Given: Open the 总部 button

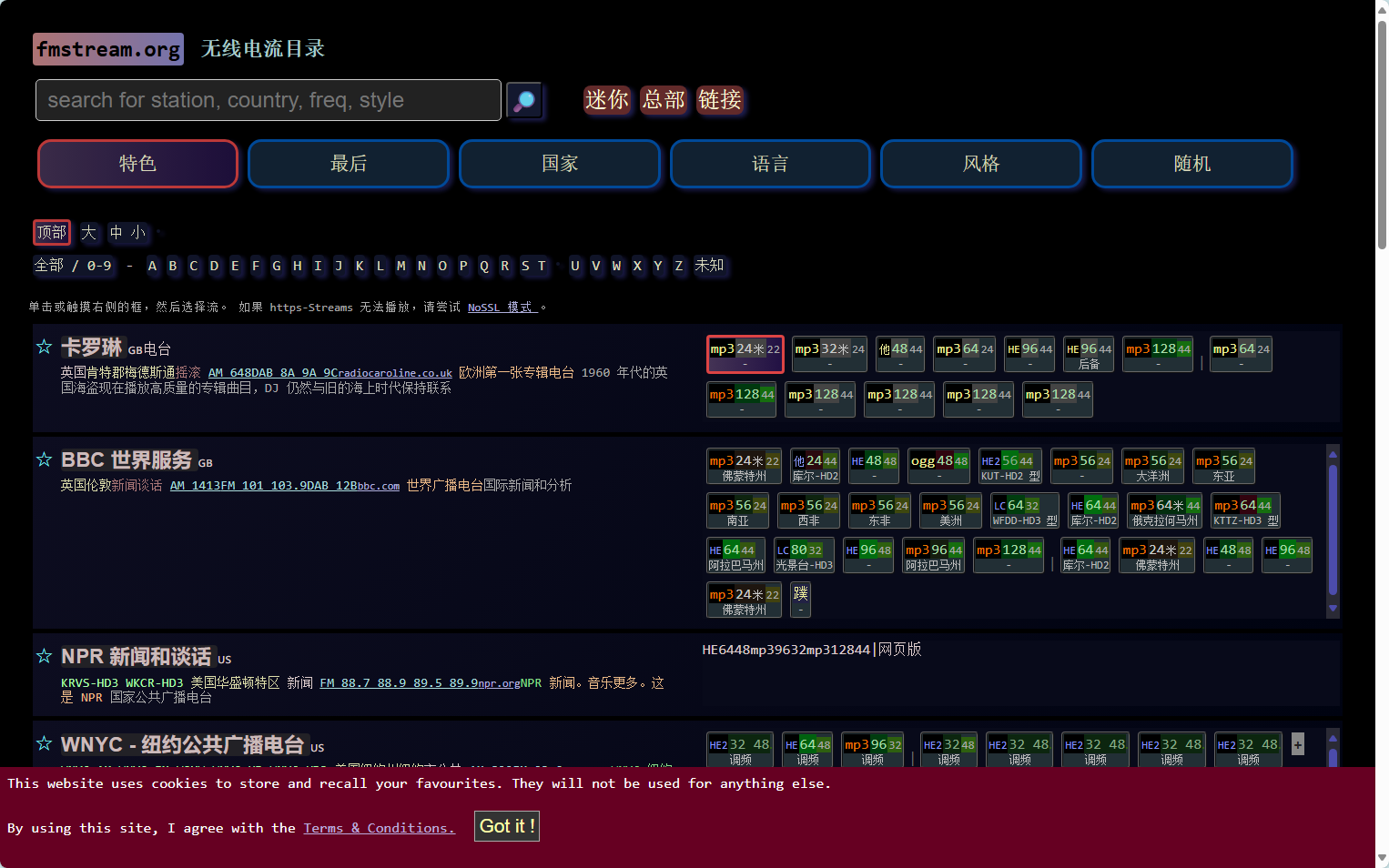Looking at the screenshot, I should [x=664, y=99].
